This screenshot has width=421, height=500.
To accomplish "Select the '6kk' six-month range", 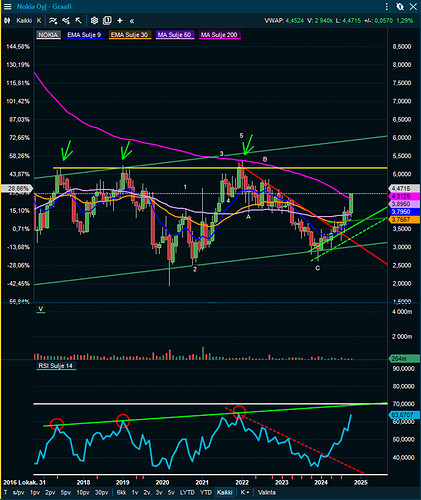I will [x=121, y=492].
